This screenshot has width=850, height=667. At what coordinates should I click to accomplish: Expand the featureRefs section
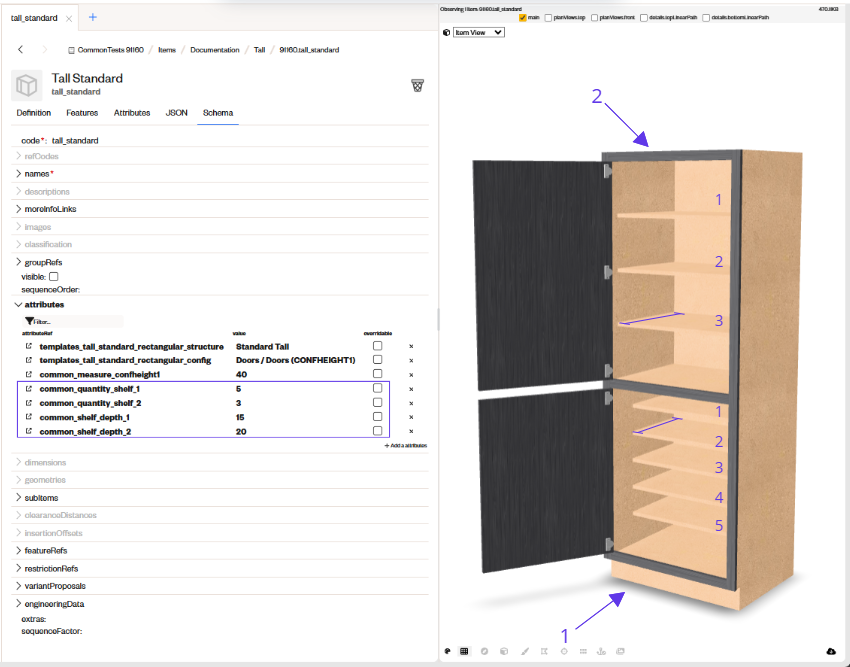pos(18,550)
